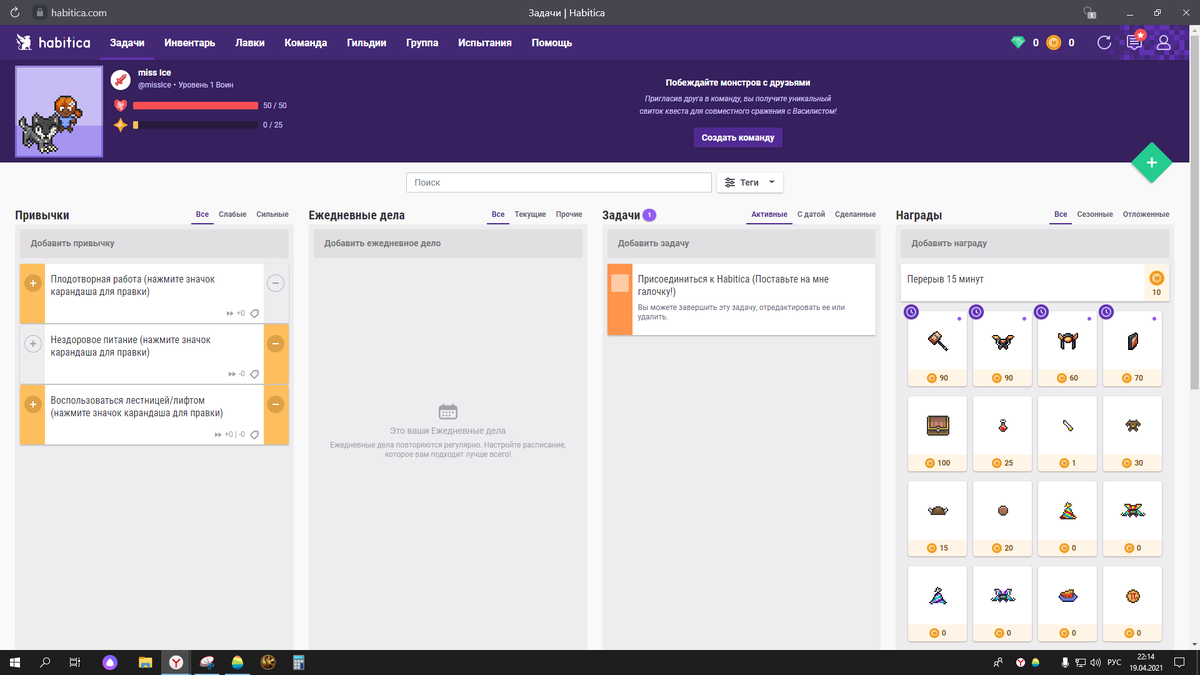Click the Добавить привычку input field
Image resolution: width=1200 pixels, height=675 pixels.
click(x=154, y=243)
